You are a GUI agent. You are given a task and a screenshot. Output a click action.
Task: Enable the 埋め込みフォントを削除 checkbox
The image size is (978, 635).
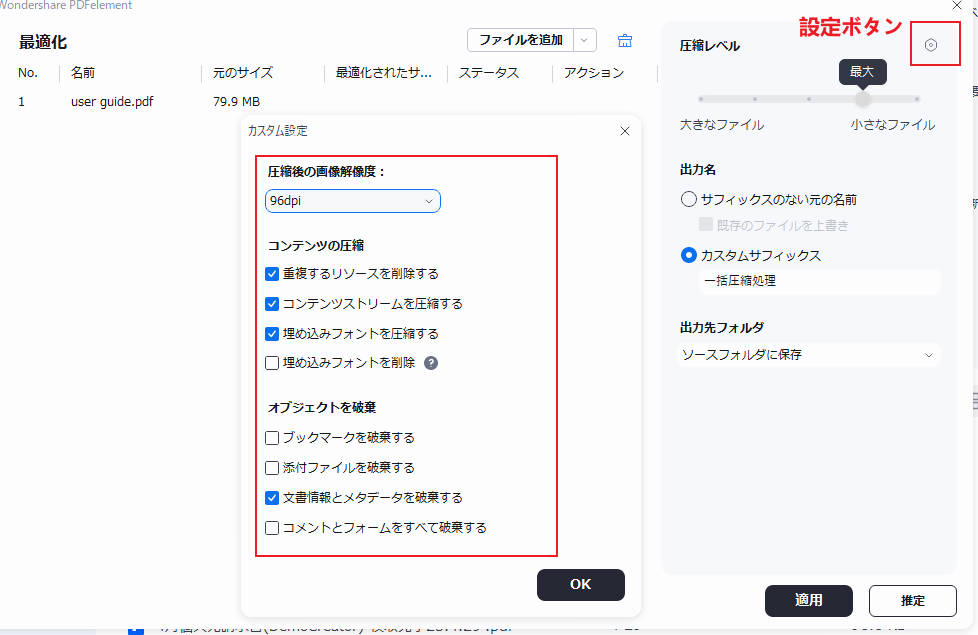(272, 362)
